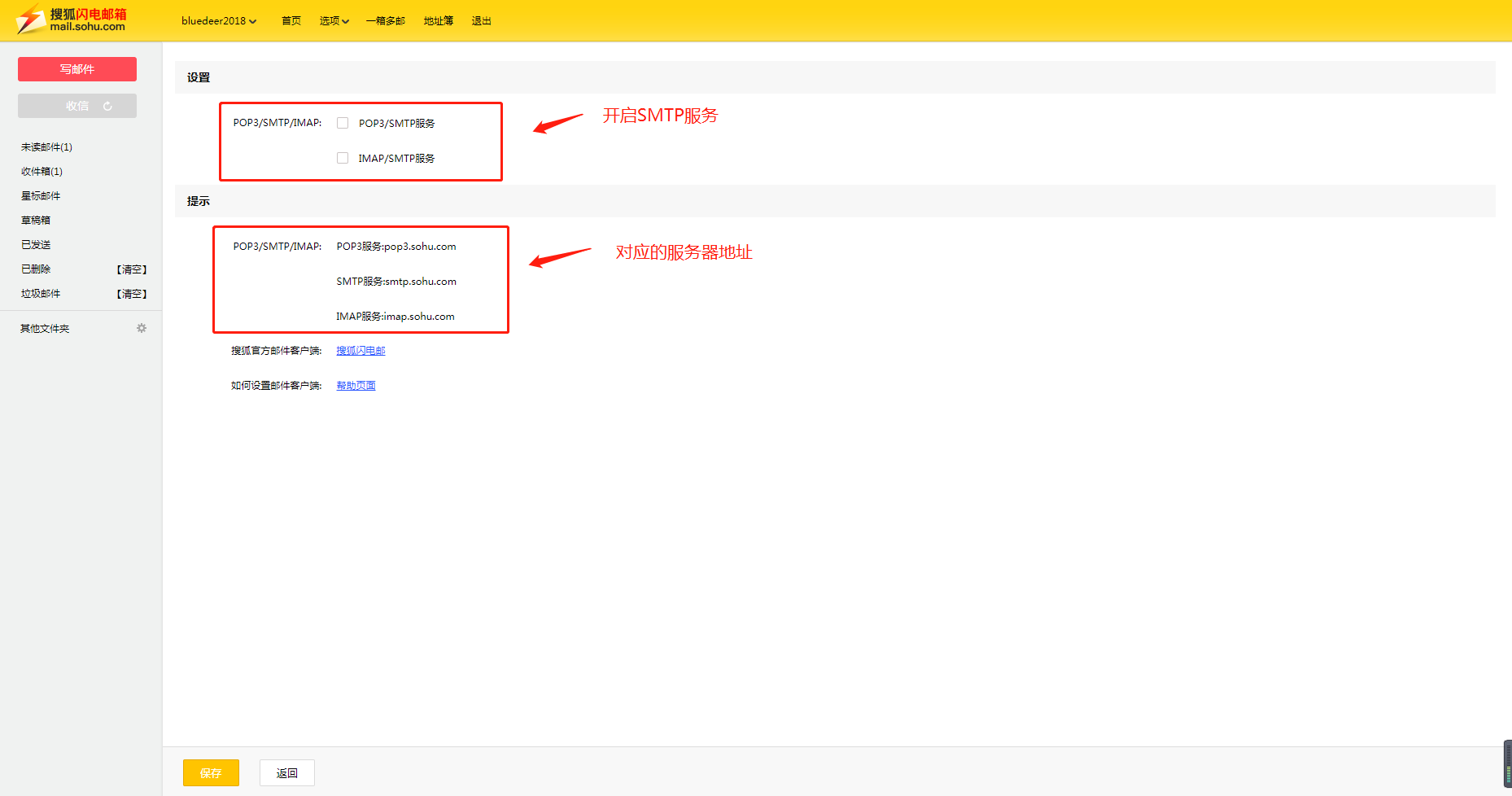Screen dimensions: 1512x796
Task: Open the 地址簿 address book
Action: (438, 21)
